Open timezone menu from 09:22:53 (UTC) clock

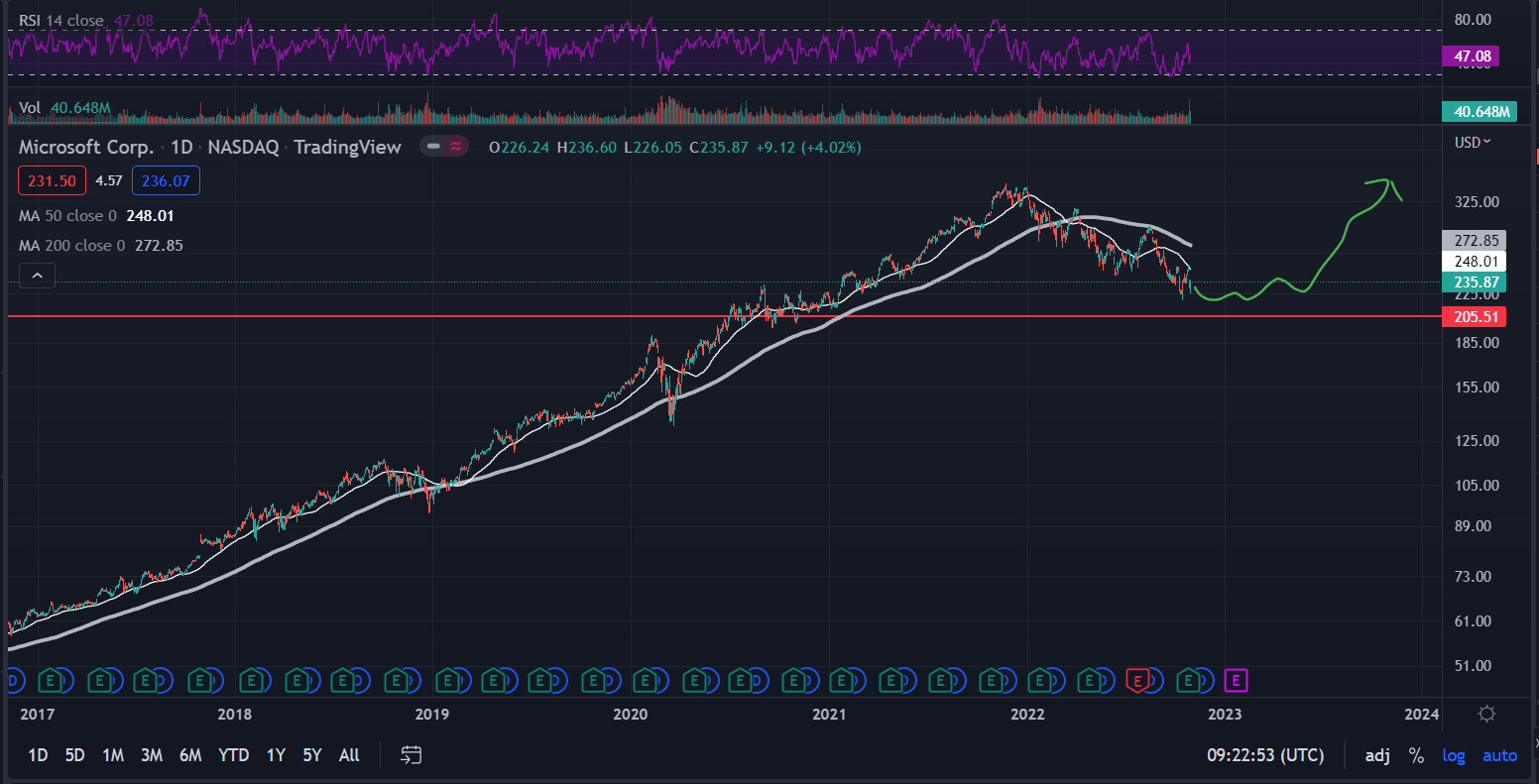pyautogui.click(x=1265, y=755)
